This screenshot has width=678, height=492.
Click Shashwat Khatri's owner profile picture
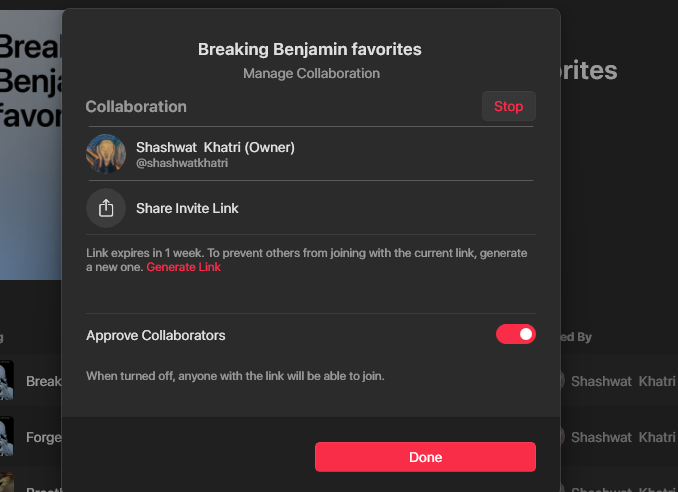point(106,154)
